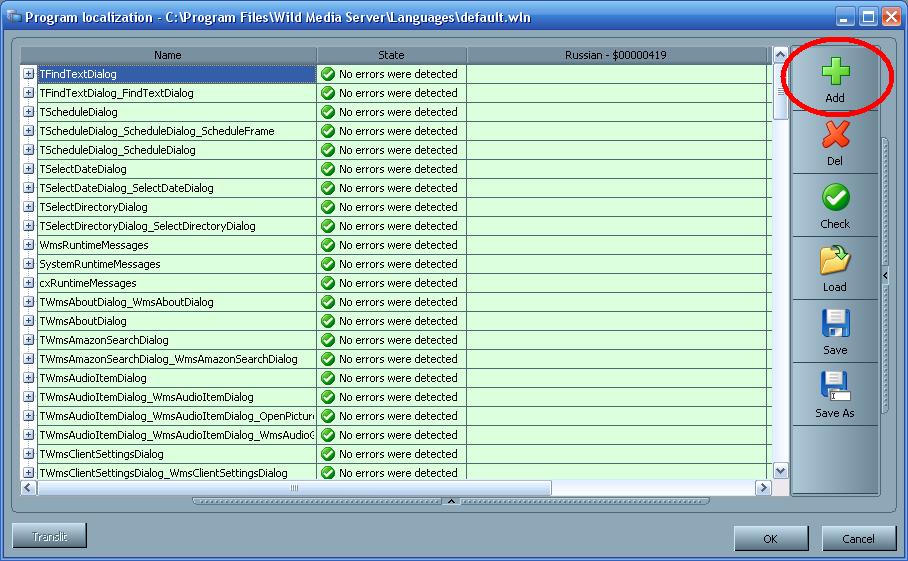908x561 pixels.
Task: Collapse the right side toolbar panel arrow
Action: [x=884, y=275]
